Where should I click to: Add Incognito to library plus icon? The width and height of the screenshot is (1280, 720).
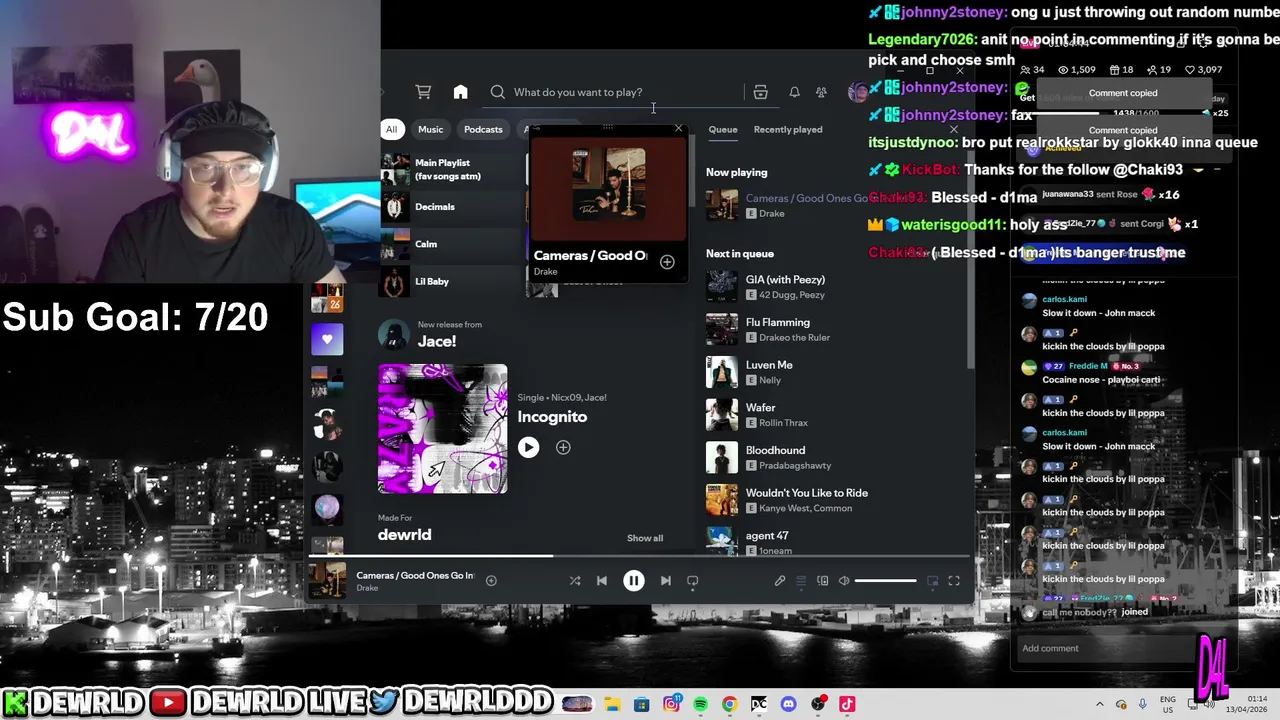tap(563, 448)
